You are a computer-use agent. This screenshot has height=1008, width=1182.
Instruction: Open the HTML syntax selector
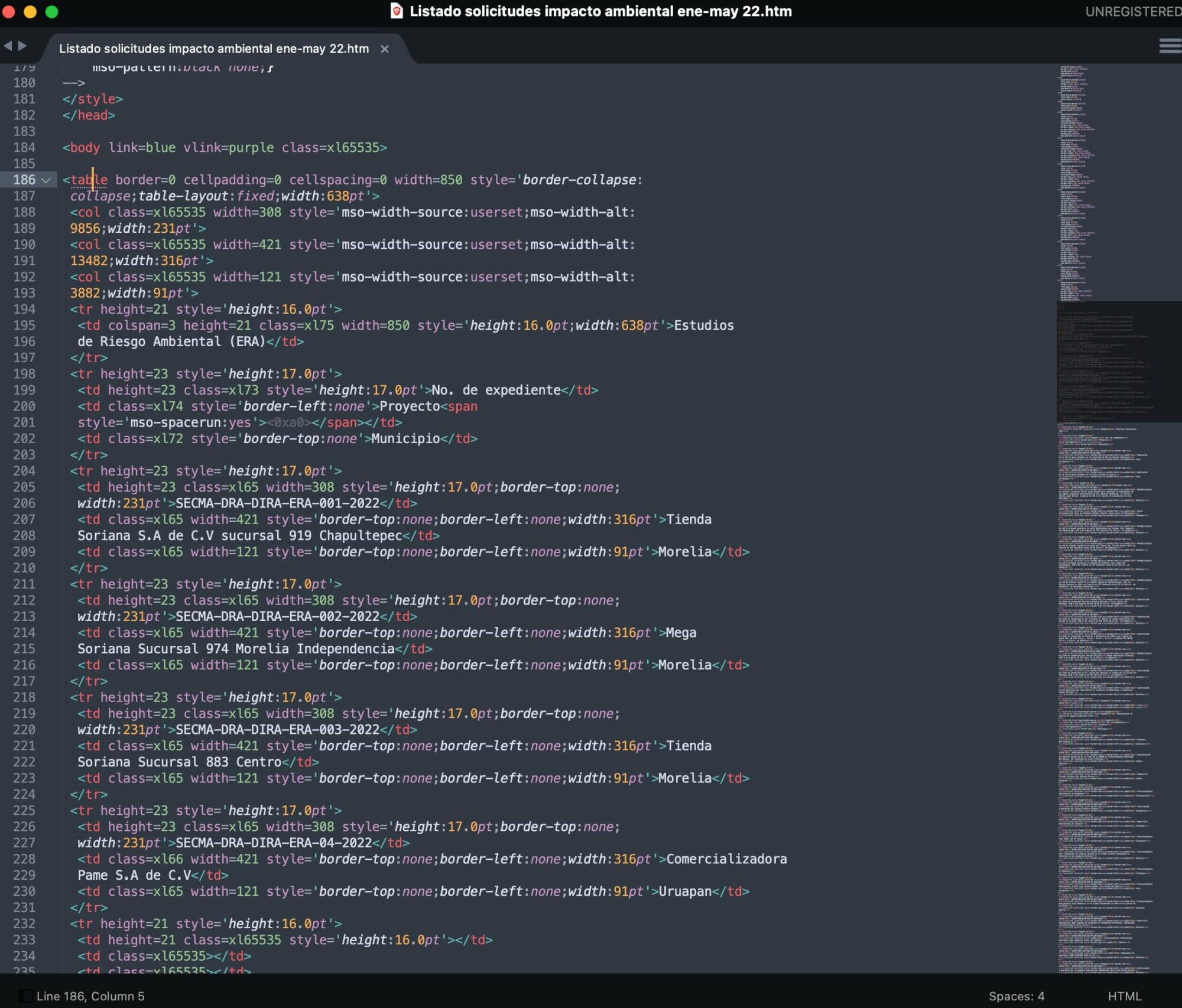point(1124,996)
